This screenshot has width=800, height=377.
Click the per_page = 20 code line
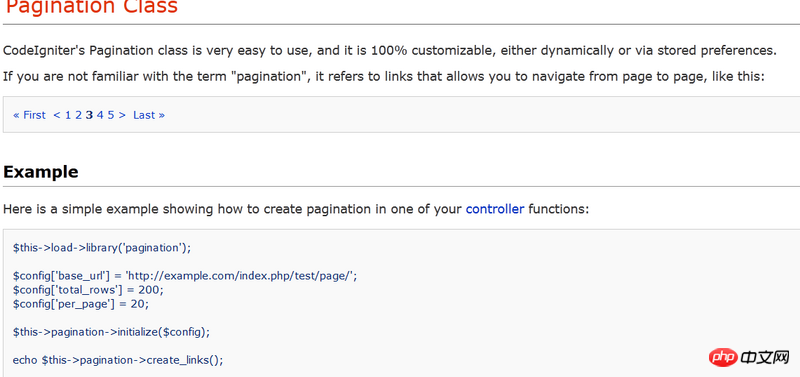pos(81,304)
